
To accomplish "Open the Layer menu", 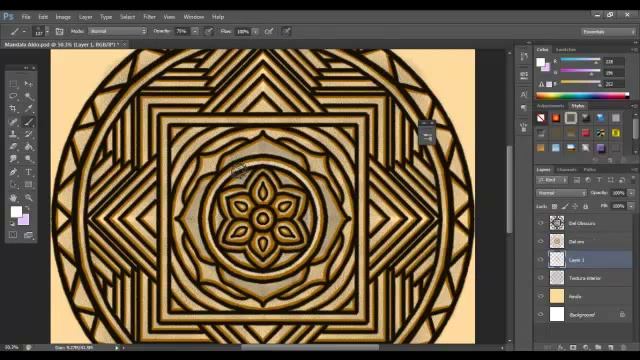I will [x=85, y=17].
